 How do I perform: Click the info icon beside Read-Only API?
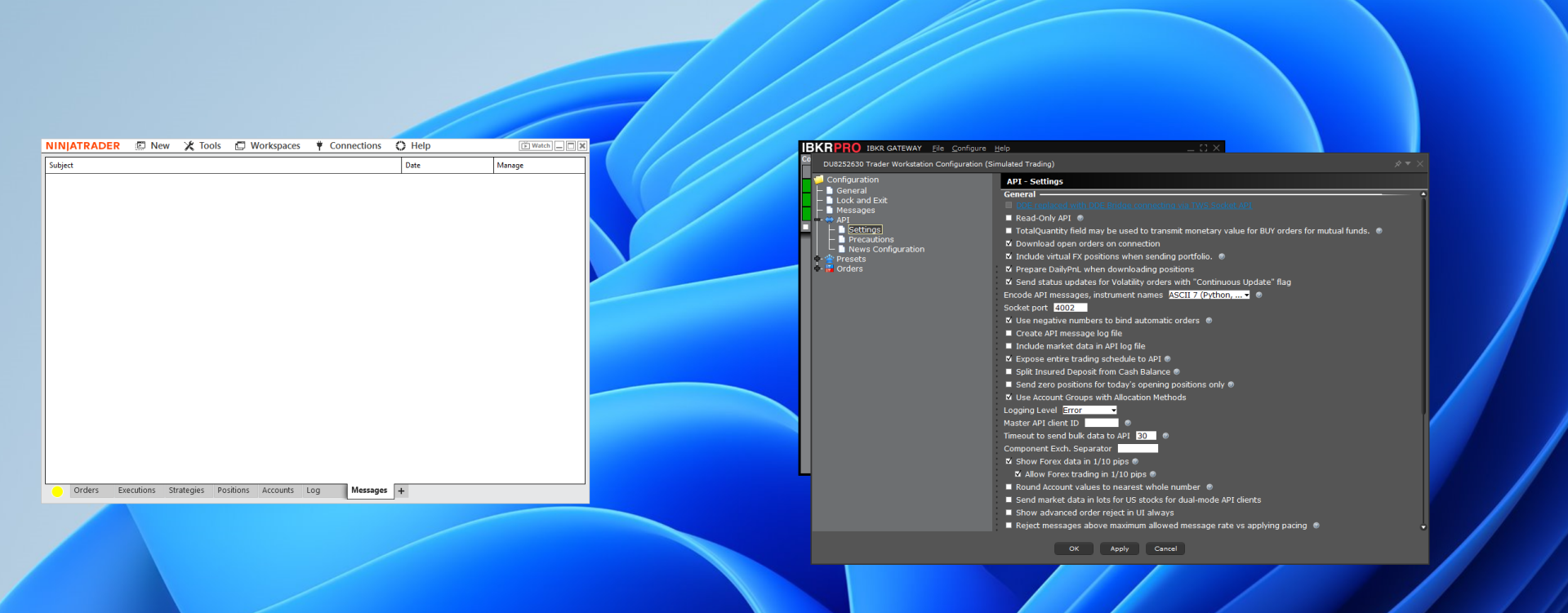coord(1080,219)
